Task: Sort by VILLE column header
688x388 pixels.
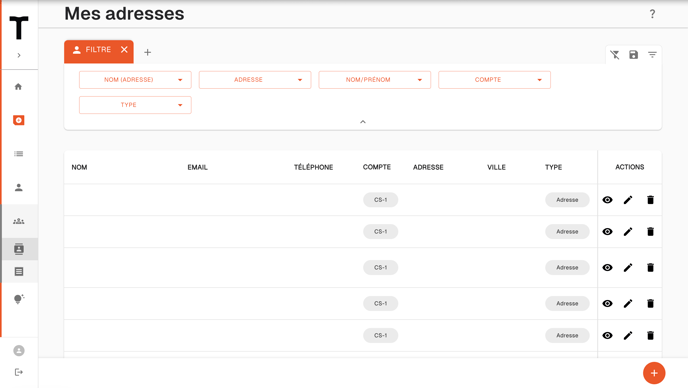Action: [x=496, y=167]
